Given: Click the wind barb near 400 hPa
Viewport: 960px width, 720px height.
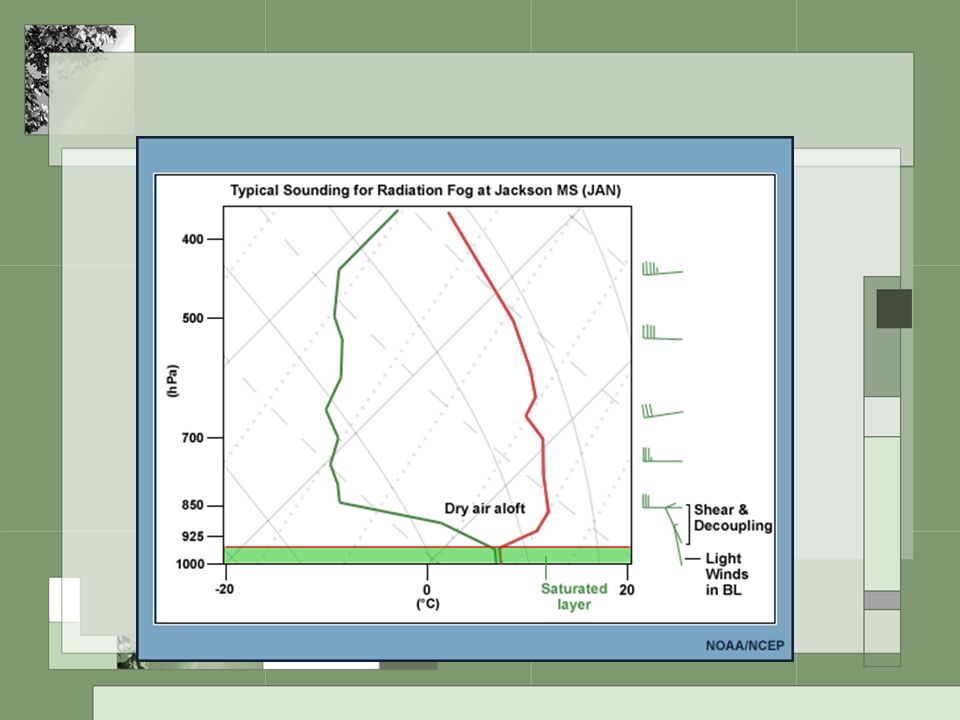Looking at the screenshot, I should coord(662,269).
